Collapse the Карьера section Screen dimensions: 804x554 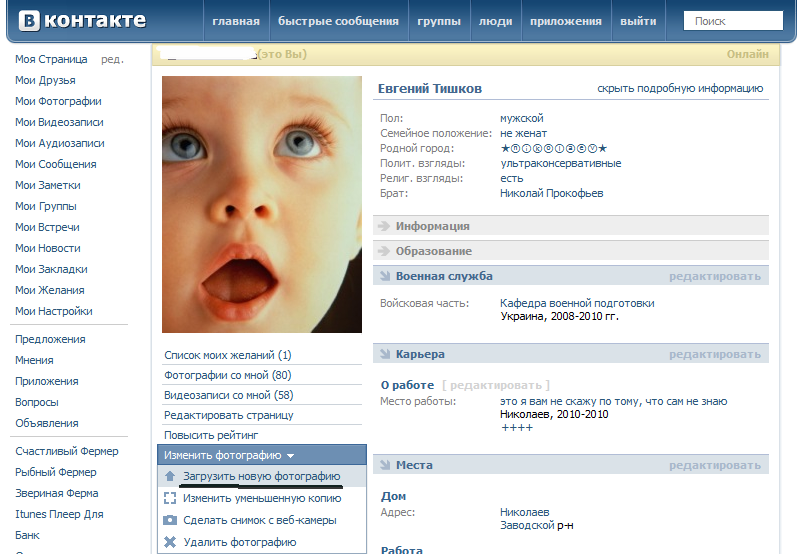pos(385,354)
